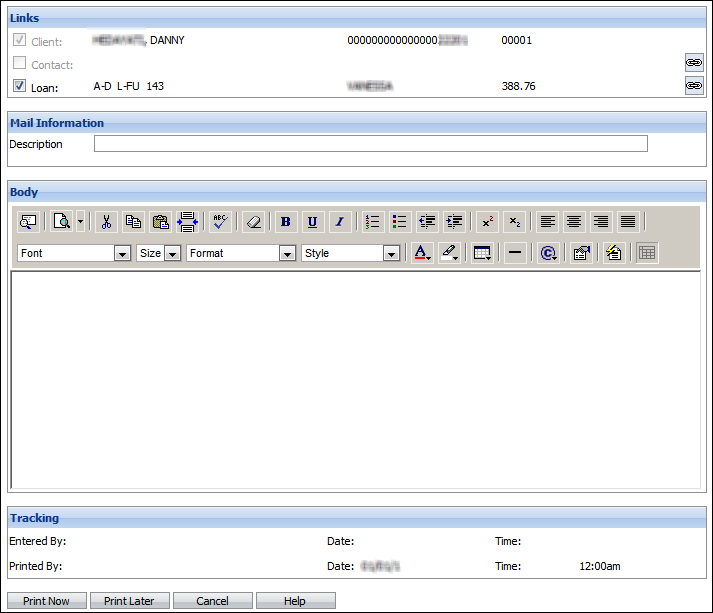Open the Format dropdown
713x613 pixels.
[x=241, y=253]
